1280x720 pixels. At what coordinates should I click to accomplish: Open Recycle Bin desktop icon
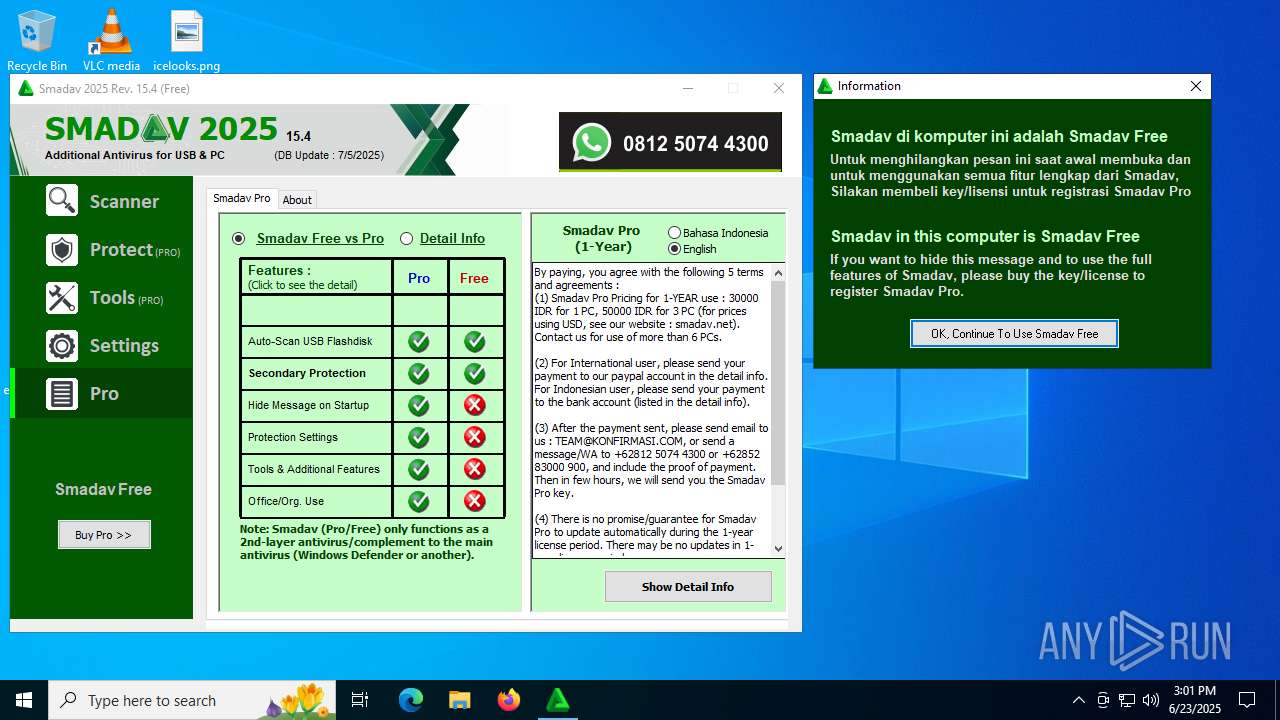point(37,41)
